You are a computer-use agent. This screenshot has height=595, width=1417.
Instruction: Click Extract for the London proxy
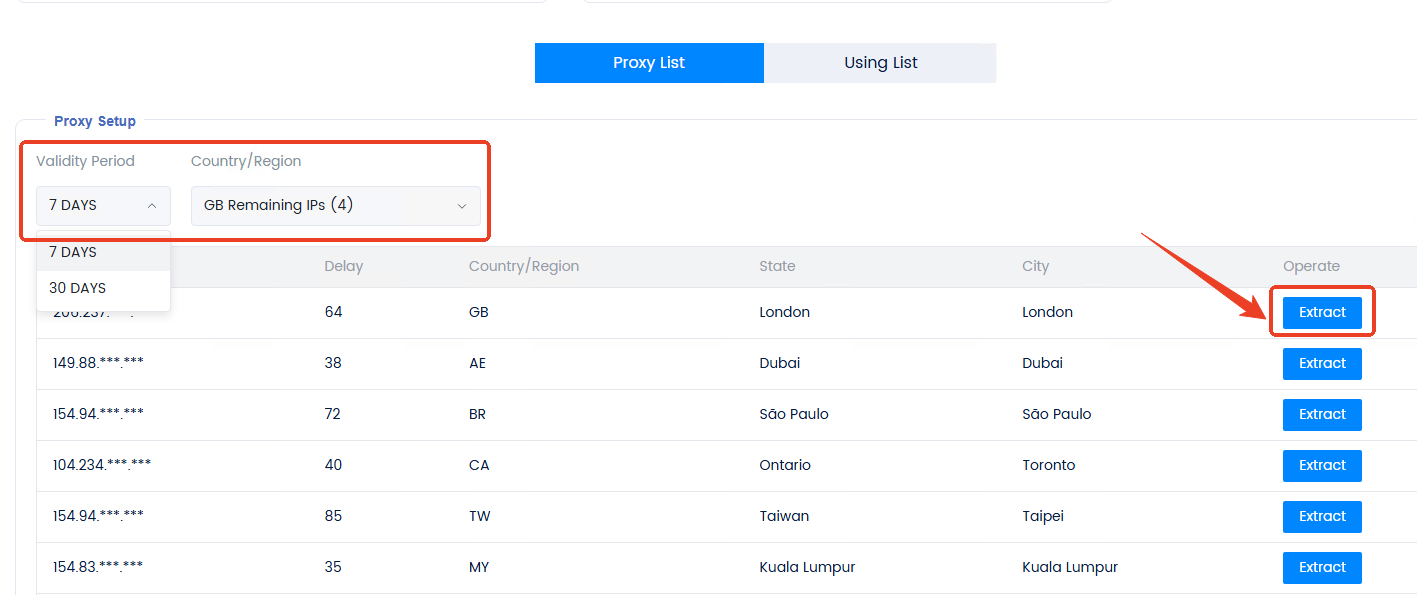coord(1322,312)
